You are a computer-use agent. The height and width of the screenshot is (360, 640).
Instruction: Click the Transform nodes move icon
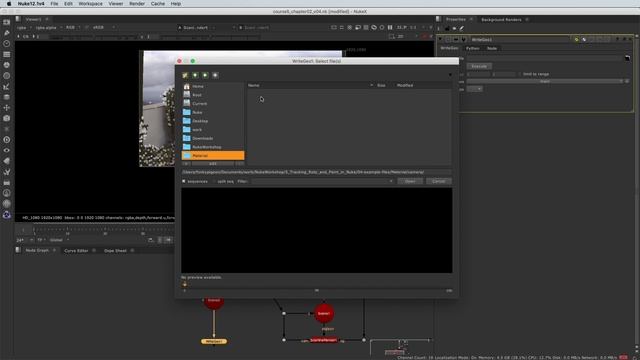7,108
